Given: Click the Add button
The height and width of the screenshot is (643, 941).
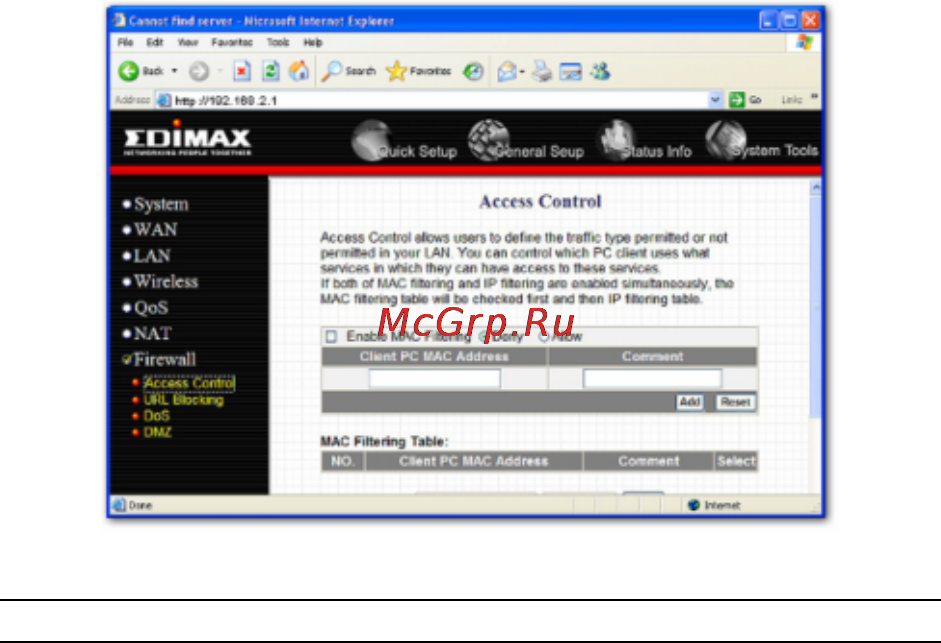Looking at the screenshot, I should [690, 402].
